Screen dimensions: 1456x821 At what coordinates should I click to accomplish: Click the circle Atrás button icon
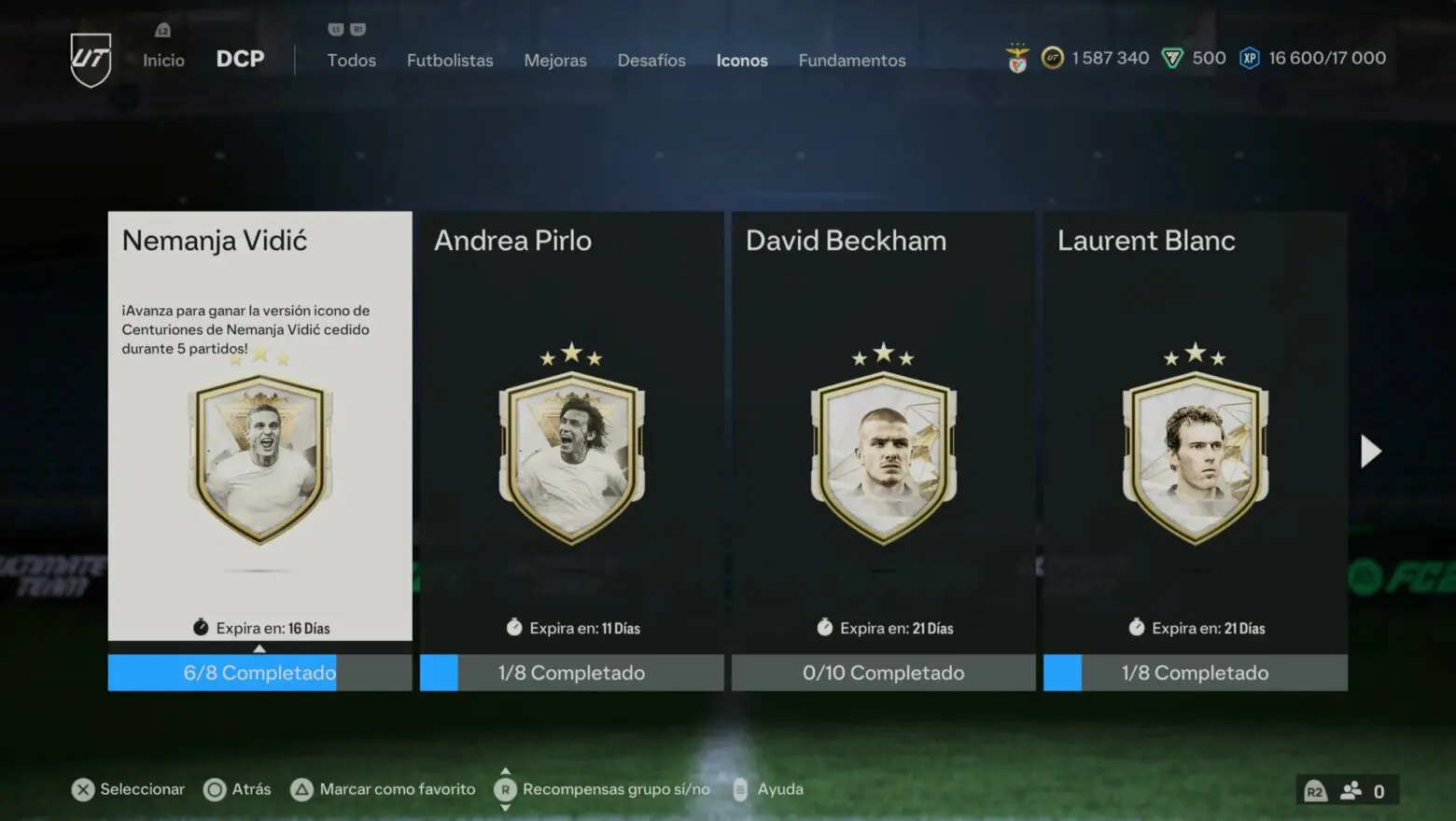tap(215, 790)
